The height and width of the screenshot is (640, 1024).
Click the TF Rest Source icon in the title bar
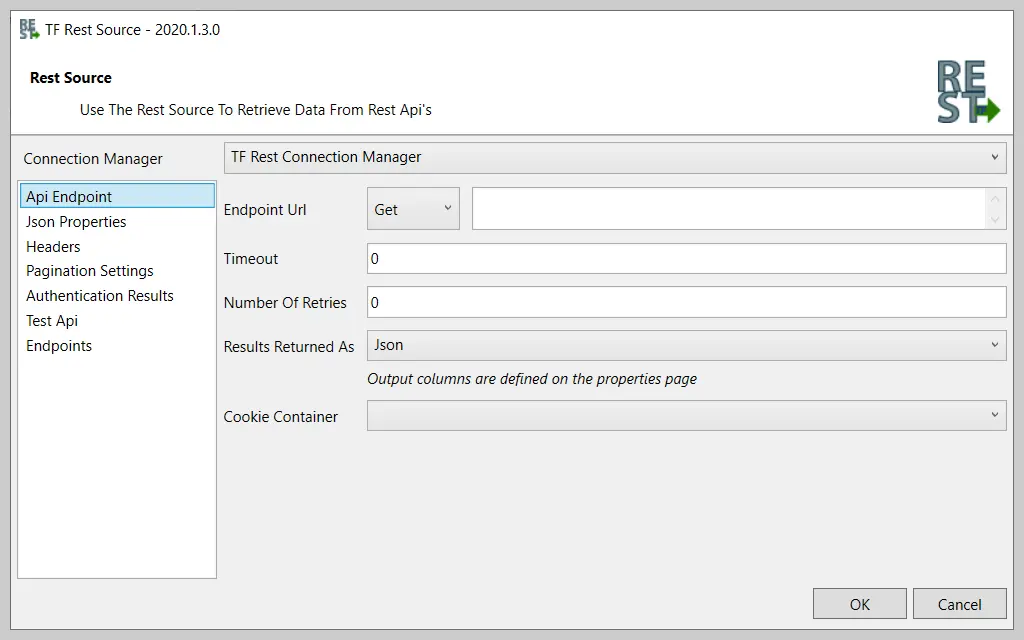[27, 30]
